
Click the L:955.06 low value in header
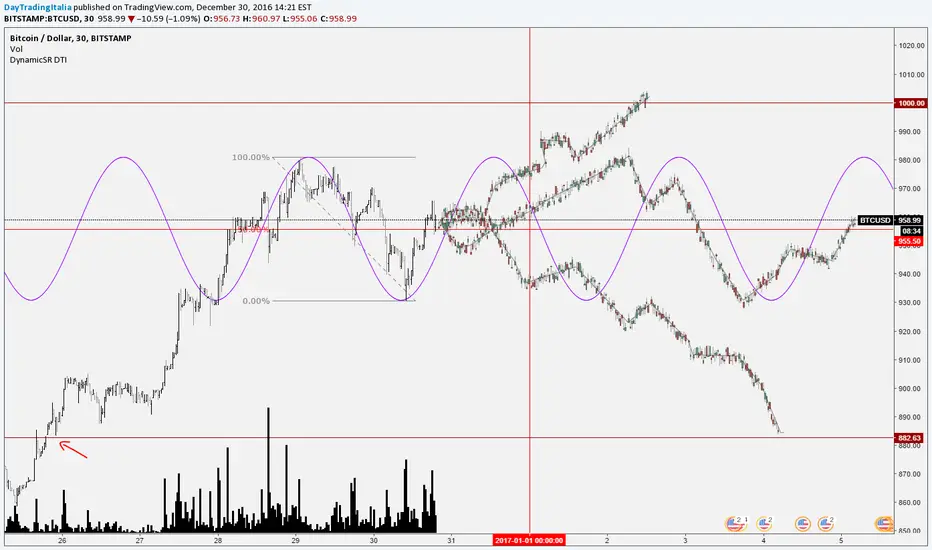click(x=300, y=18)
